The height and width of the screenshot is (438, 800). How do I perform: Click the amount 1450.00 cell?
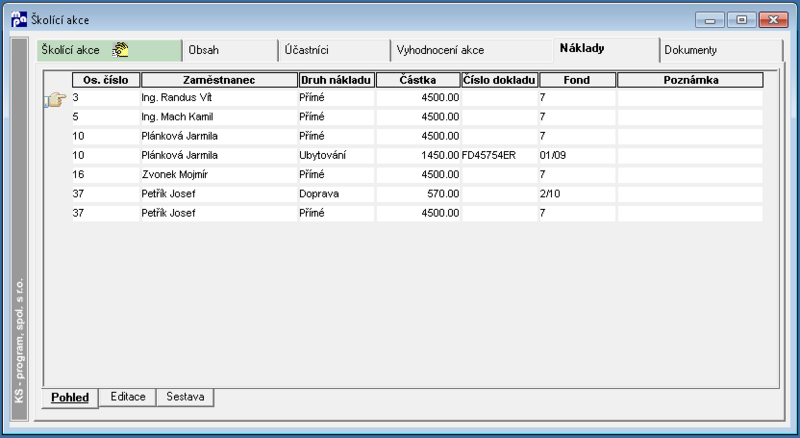click(418, 155)
